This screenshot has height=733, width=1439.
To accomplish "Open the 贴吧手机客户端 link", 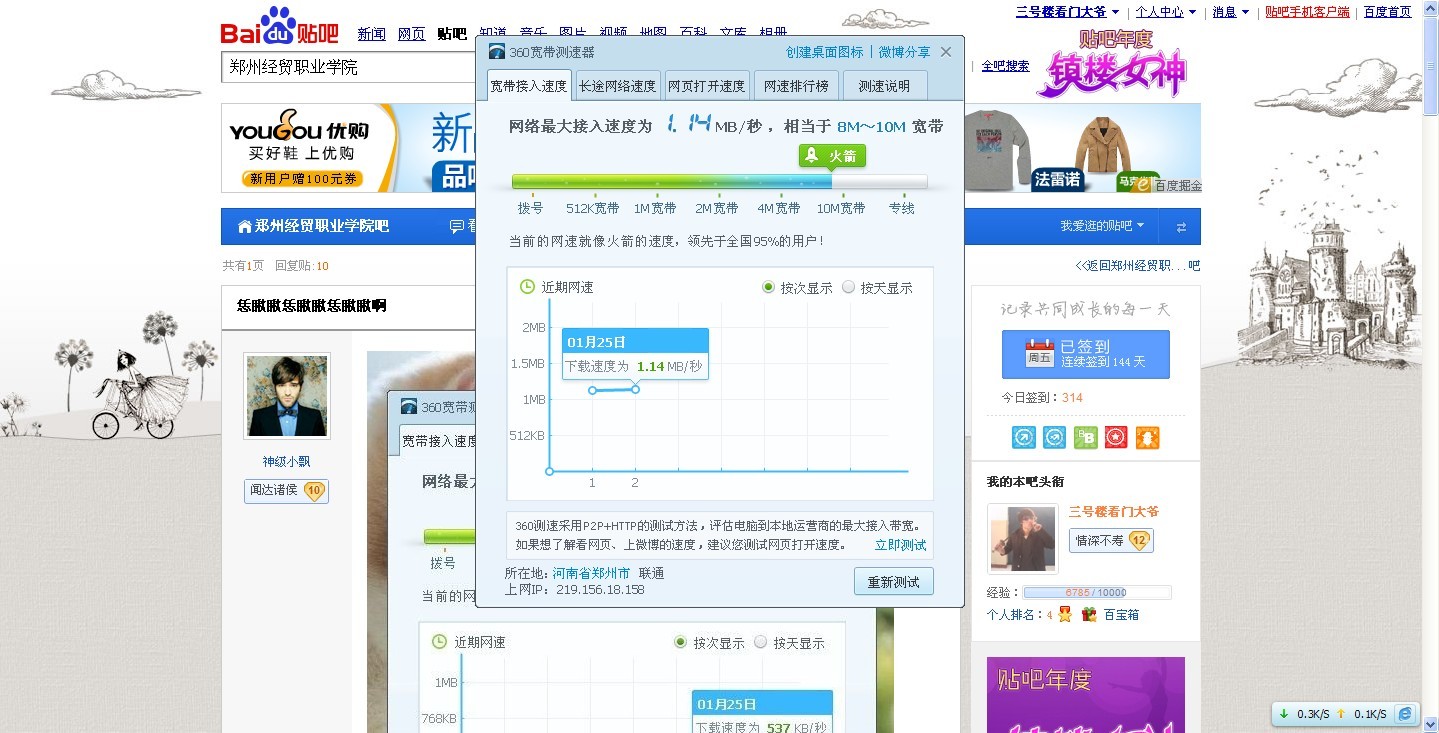I will click(1307, 12).
